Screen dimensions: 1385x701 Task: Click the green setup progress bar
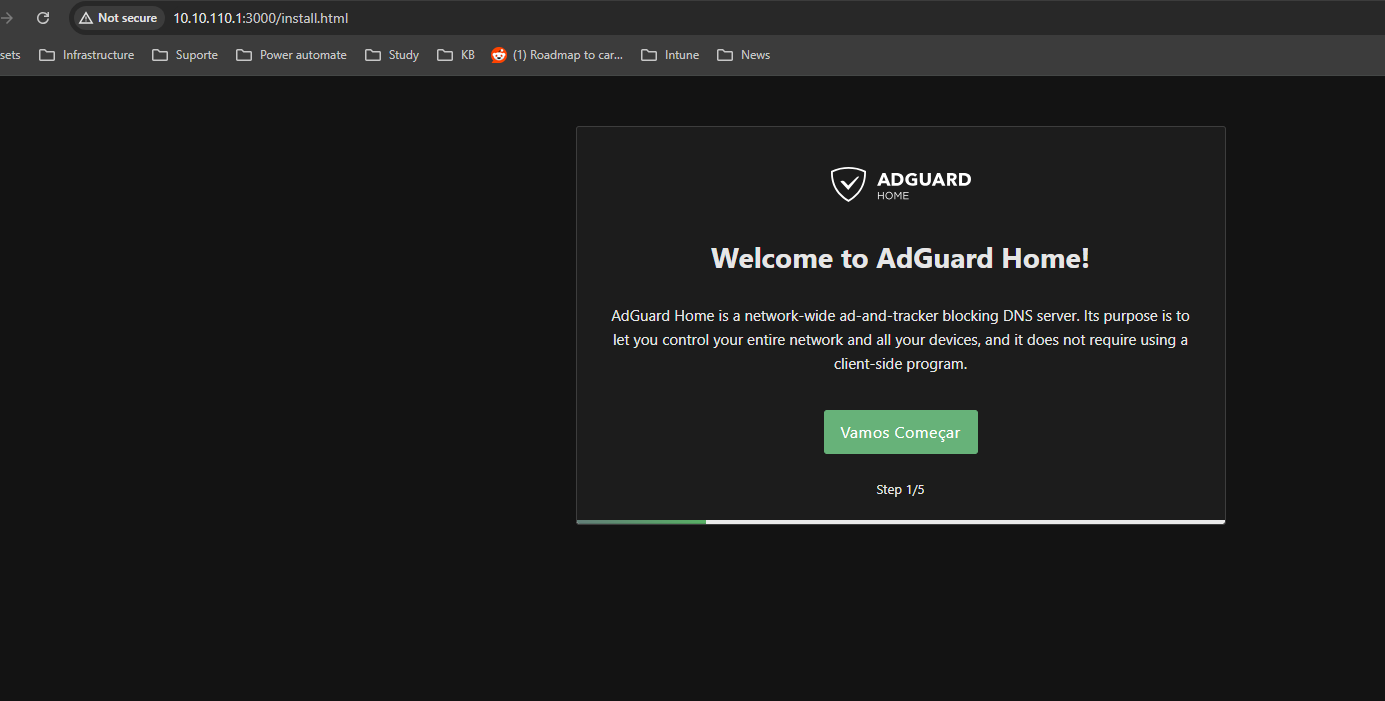click(640, 521)
